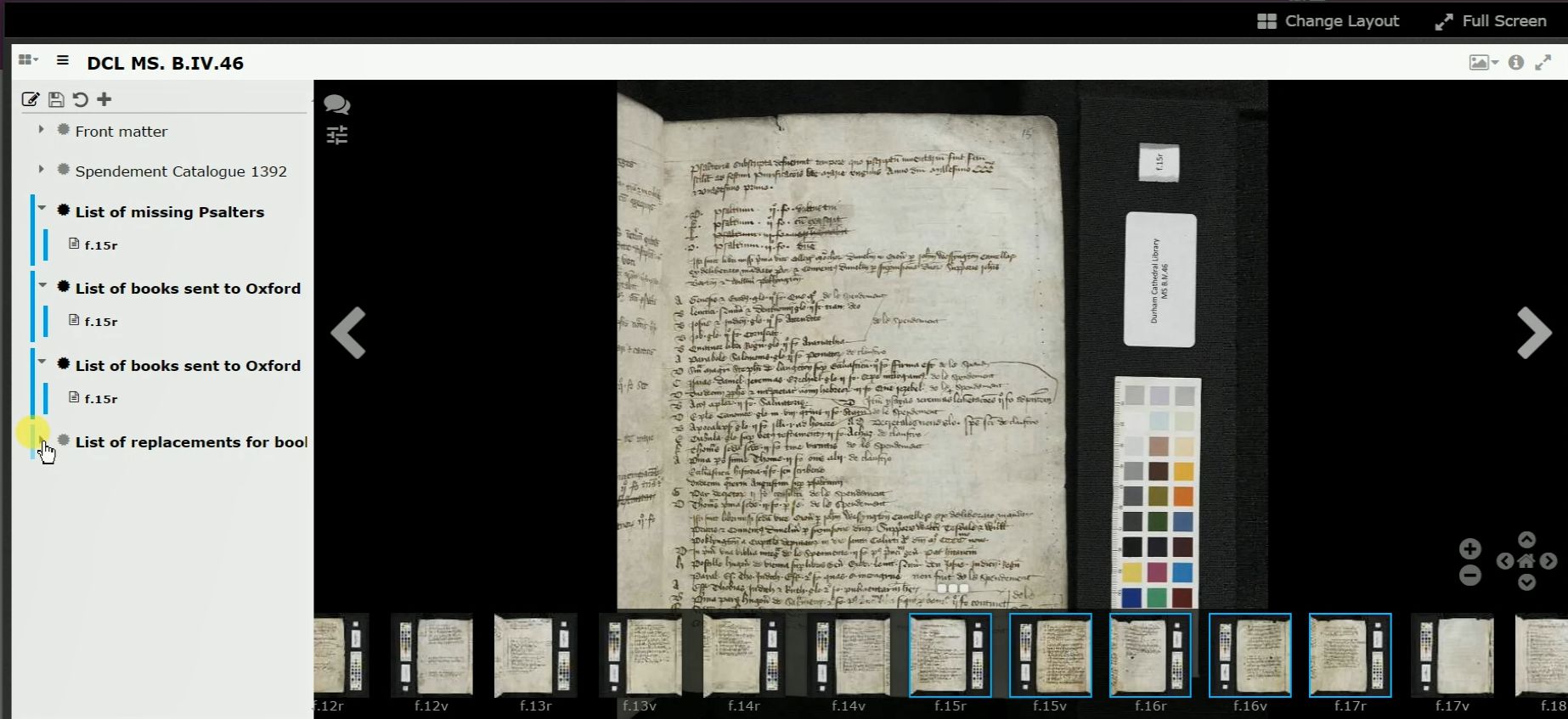Image resolution: width=1568 pixels, height=719 pixels.
Task: Switch viewer to Full Screen
Action: pyautogui.click(x=1491, y=21)
